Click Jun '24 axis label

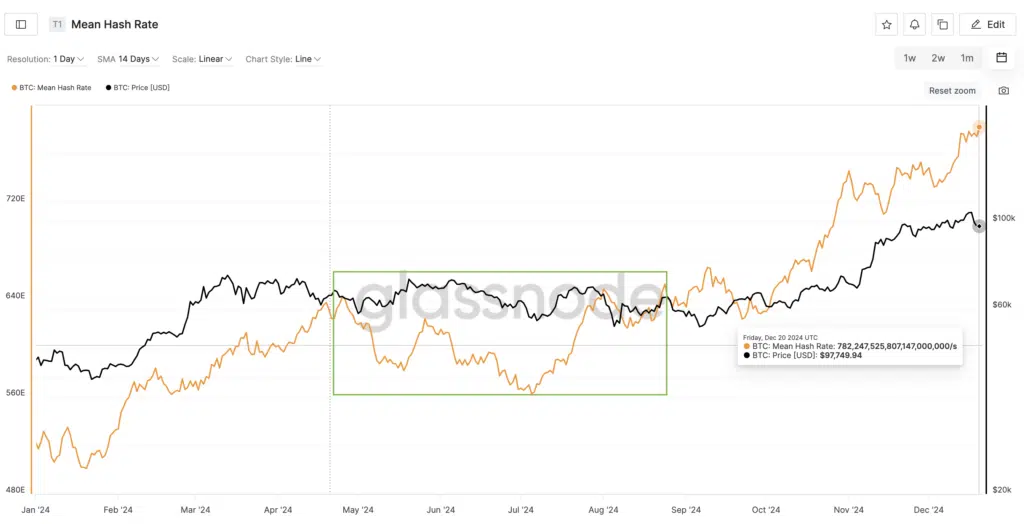440,510
